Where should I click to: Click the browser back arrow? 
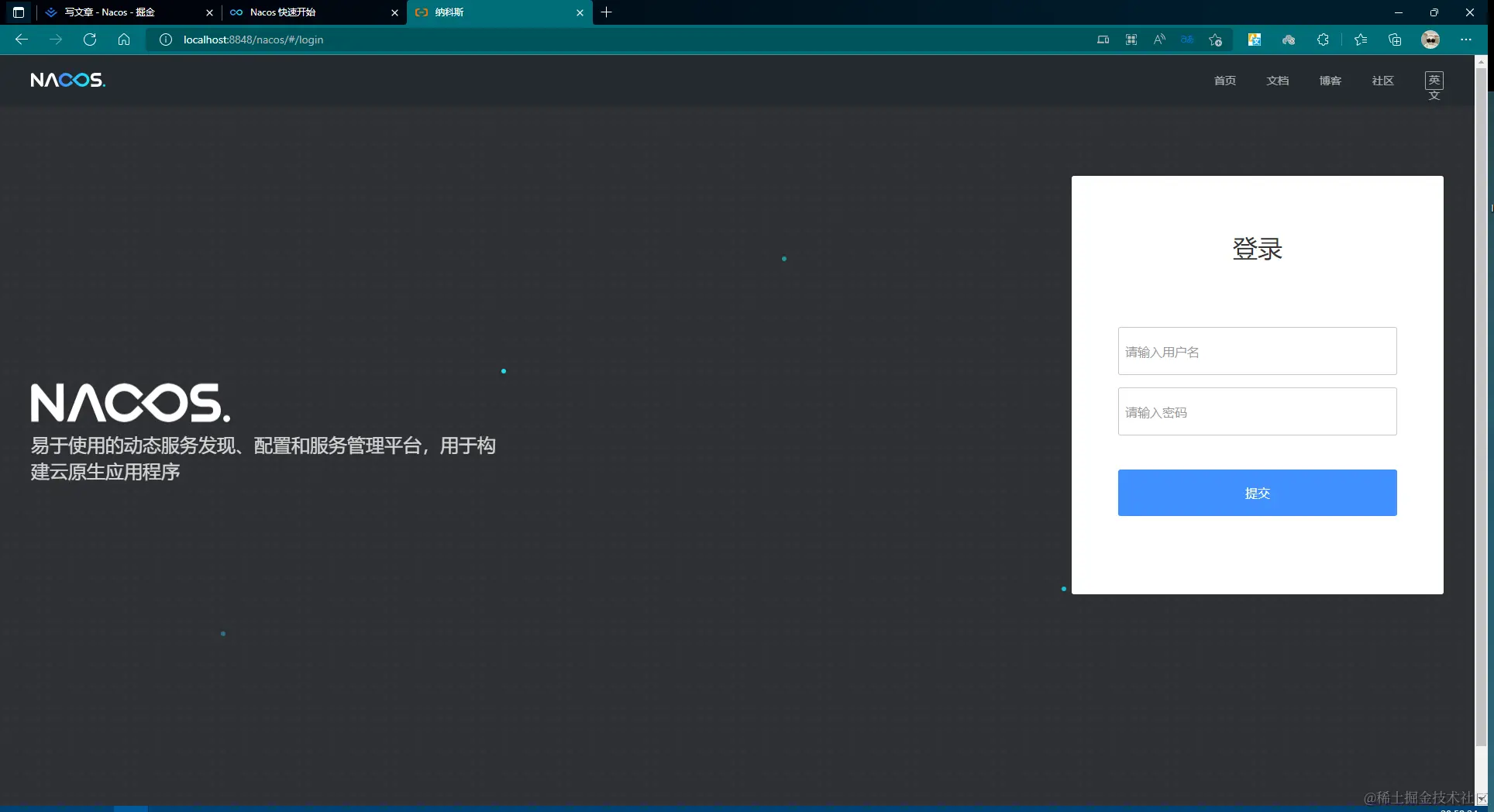point(22,40)
